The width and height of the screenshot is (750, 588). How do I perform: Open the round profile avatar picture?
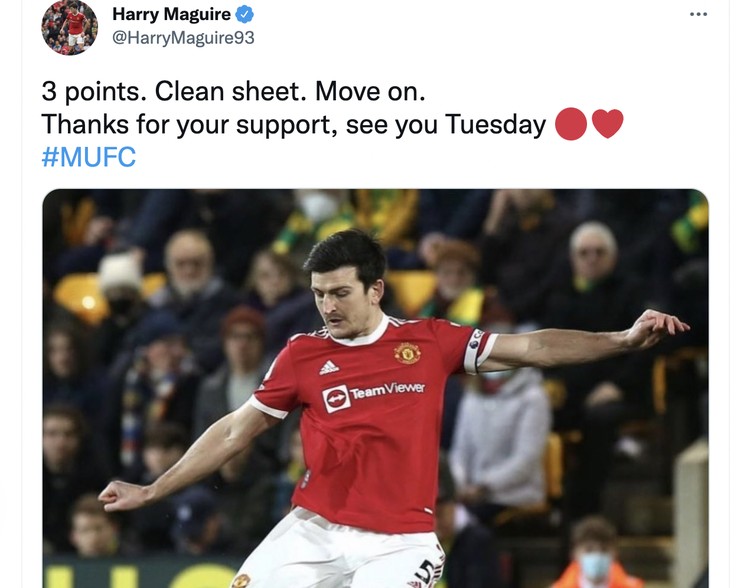click(70, 27)
